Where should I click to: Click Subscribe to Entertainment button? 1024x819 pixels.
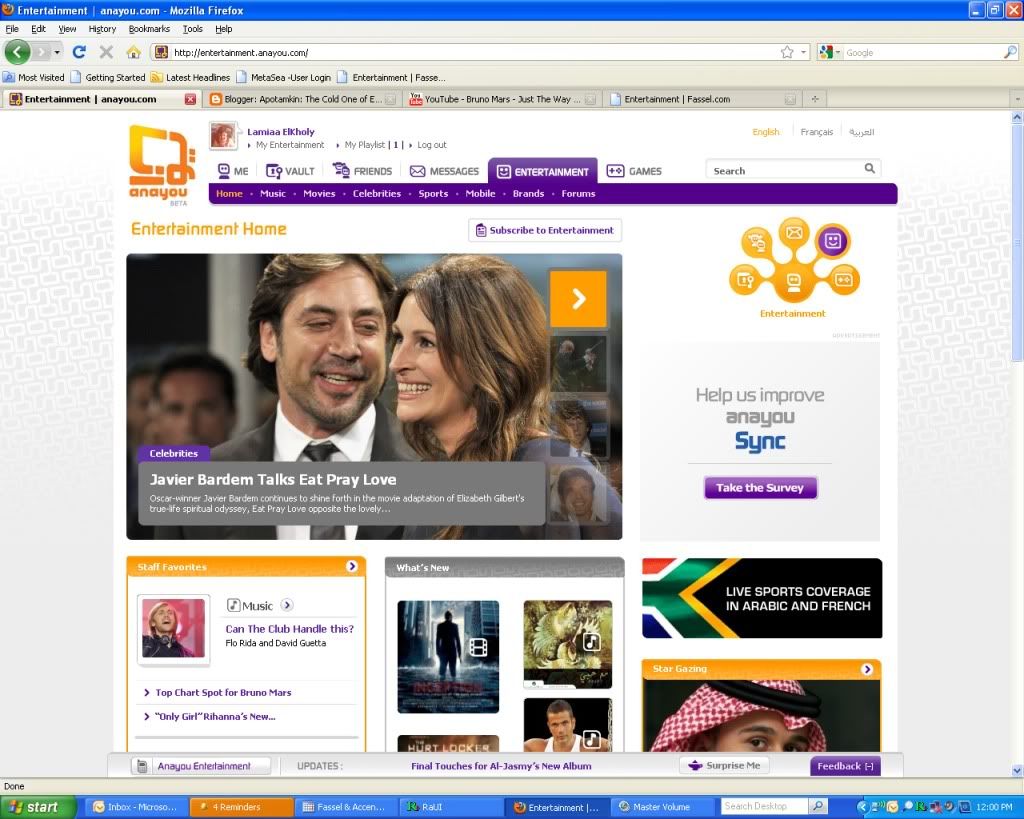click(x=545, y=230)
